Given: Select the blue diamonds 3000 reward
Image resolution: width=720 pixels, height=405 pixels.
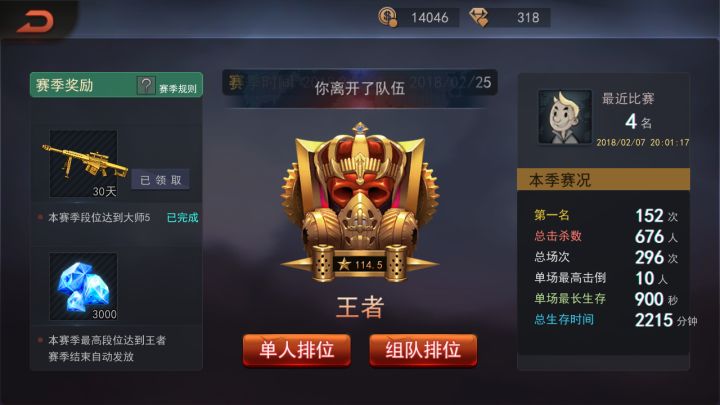Looking at the screenshot, I should pyautogui.click(x=84, y=286).
